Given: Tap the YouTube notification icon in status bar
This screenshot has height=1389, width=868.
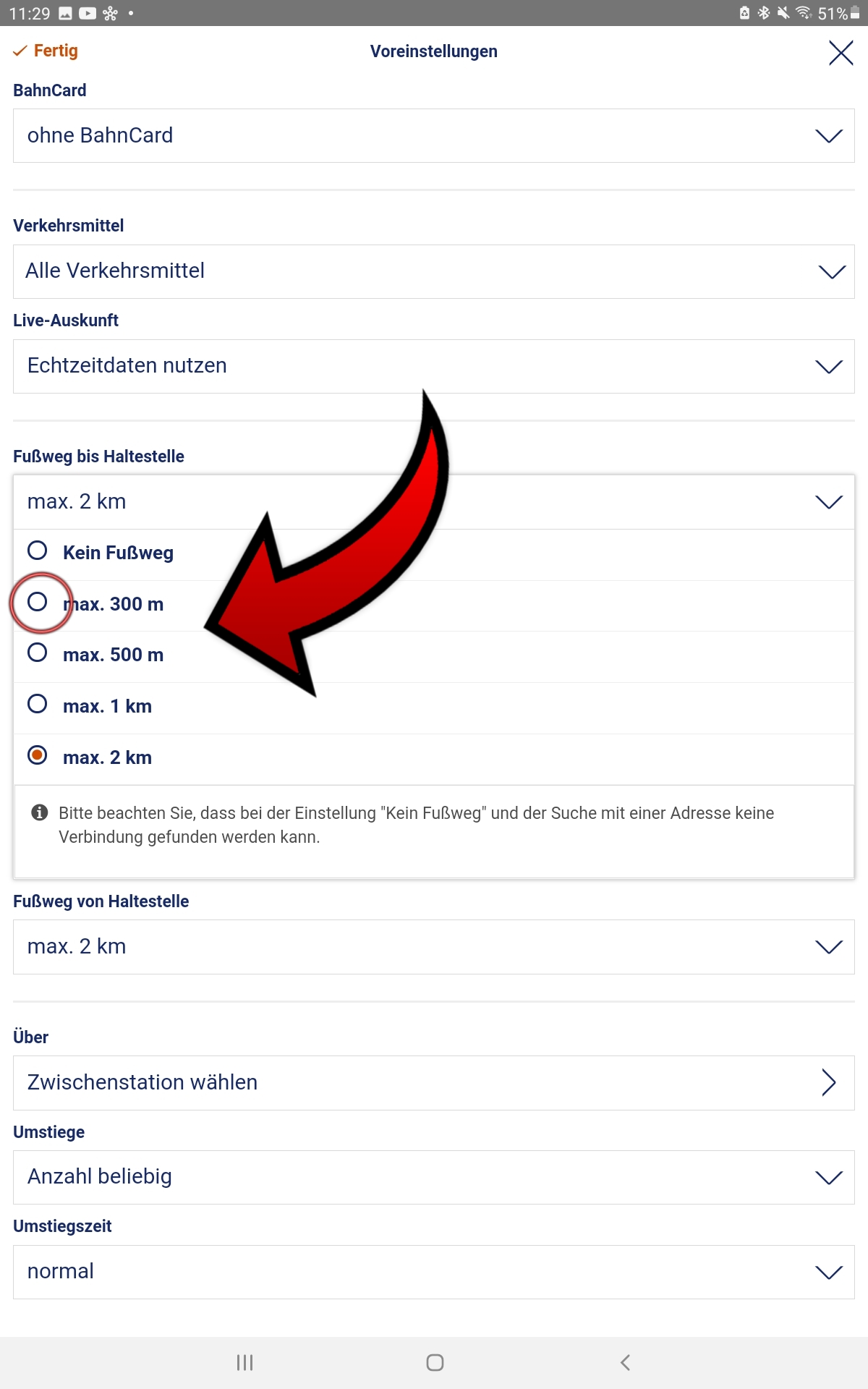Looking at the screenshot, I should (x=88, y=13).
